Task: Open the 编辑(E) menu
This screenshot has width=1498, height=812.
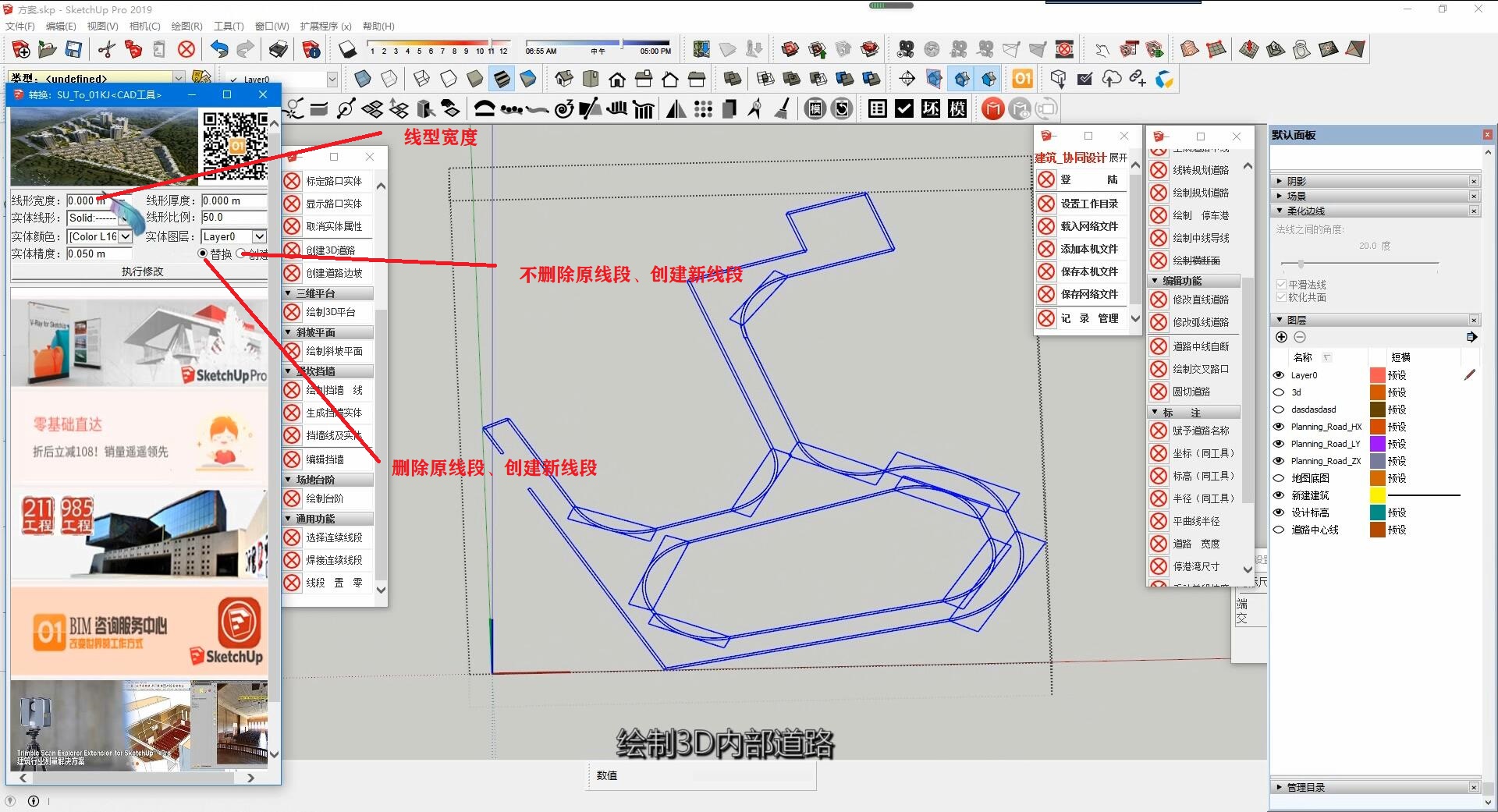Action: (x=61, y=26)
